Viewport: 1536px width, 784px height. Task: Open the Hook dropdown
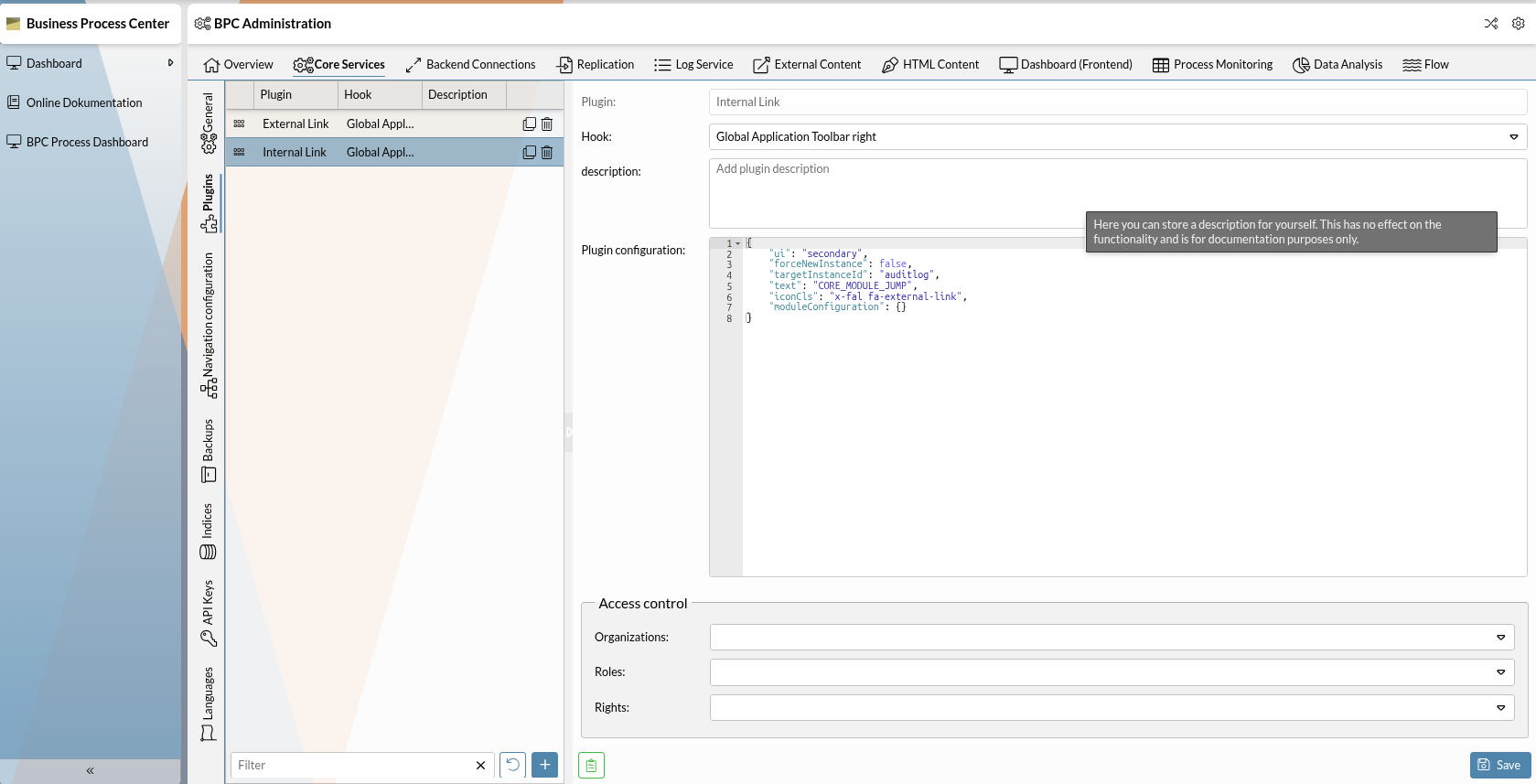tap(1513, 137)
